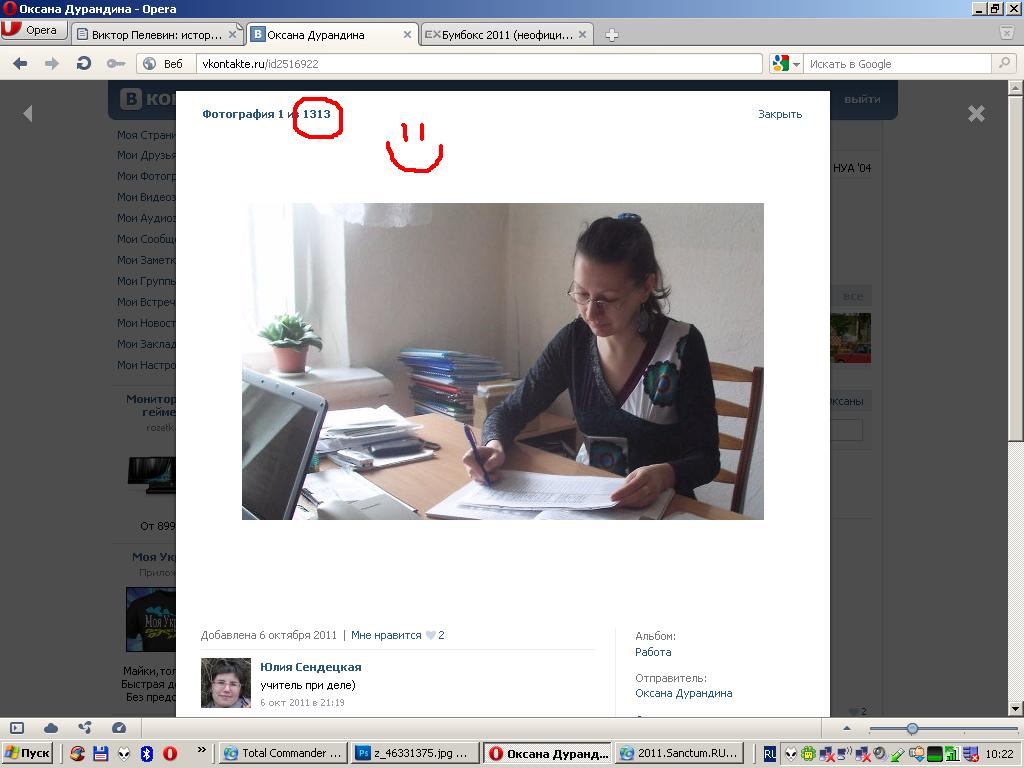Screen dimensions: 1024x768
Task: Open the Пуск start menu
Action: coord(27,753)
